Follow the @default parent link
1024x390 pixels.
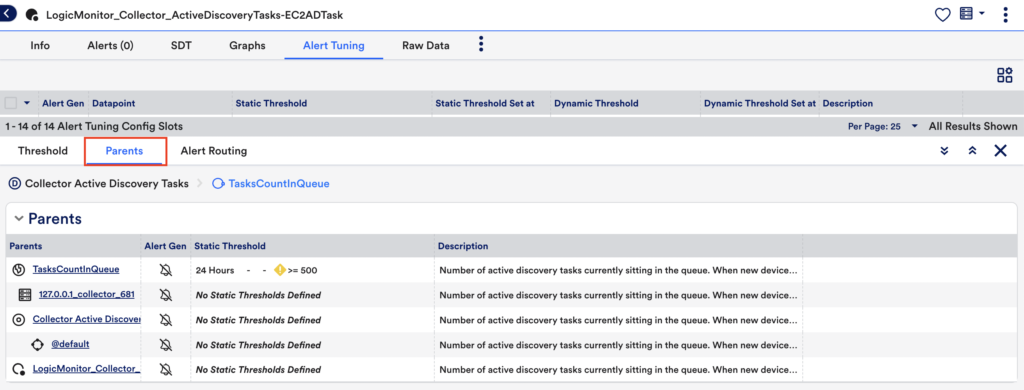pos(70,344)
